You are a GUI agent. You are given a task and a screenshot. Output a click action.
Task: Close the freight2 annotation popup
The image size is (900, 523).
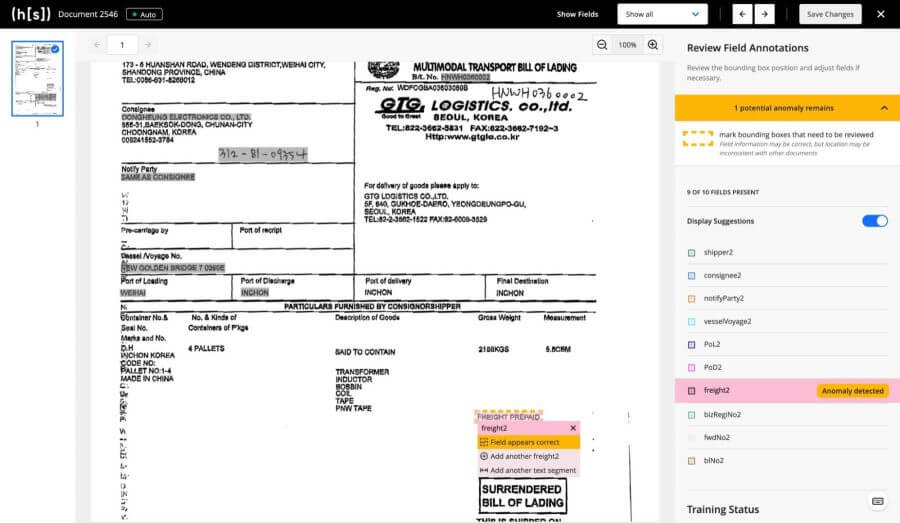coord(573,428)
